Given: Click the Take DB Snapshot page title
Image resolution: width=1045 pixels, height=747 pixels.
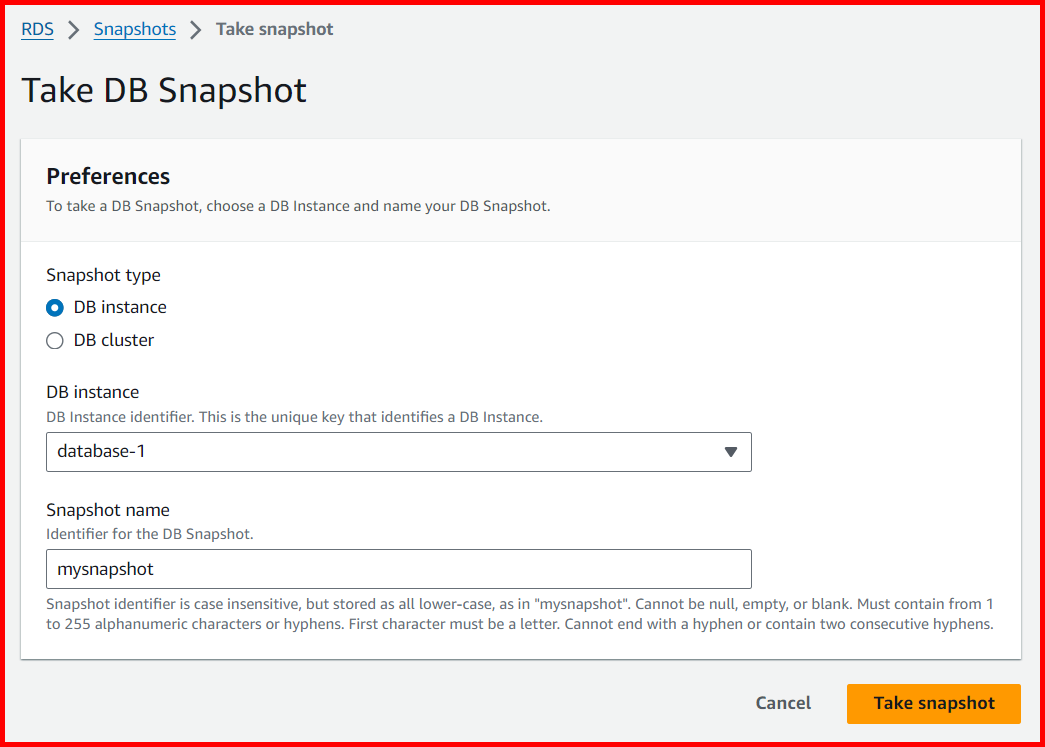Looking at the screenshot, I should pos(164,90).
